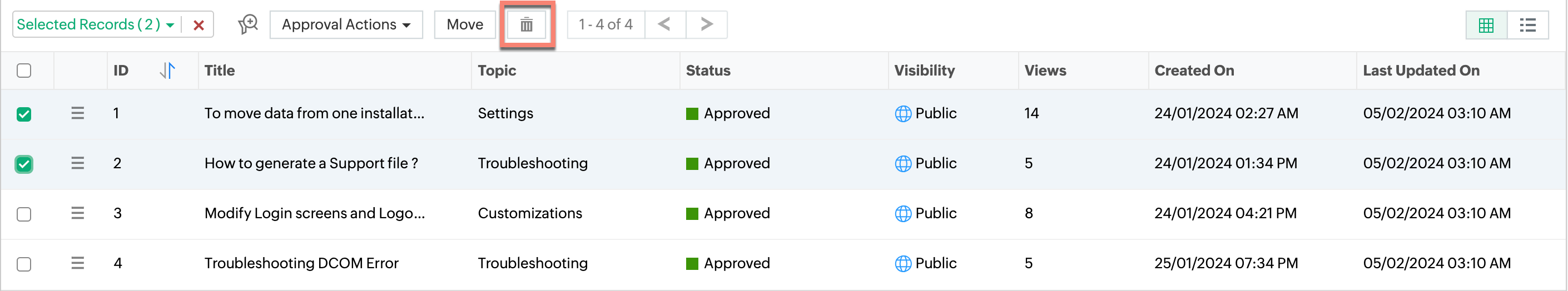Select the Troubleshooting DCOM Error checkbox
Image resolution: width=1568 pixels, height=291 pixels.
point(24,264)
